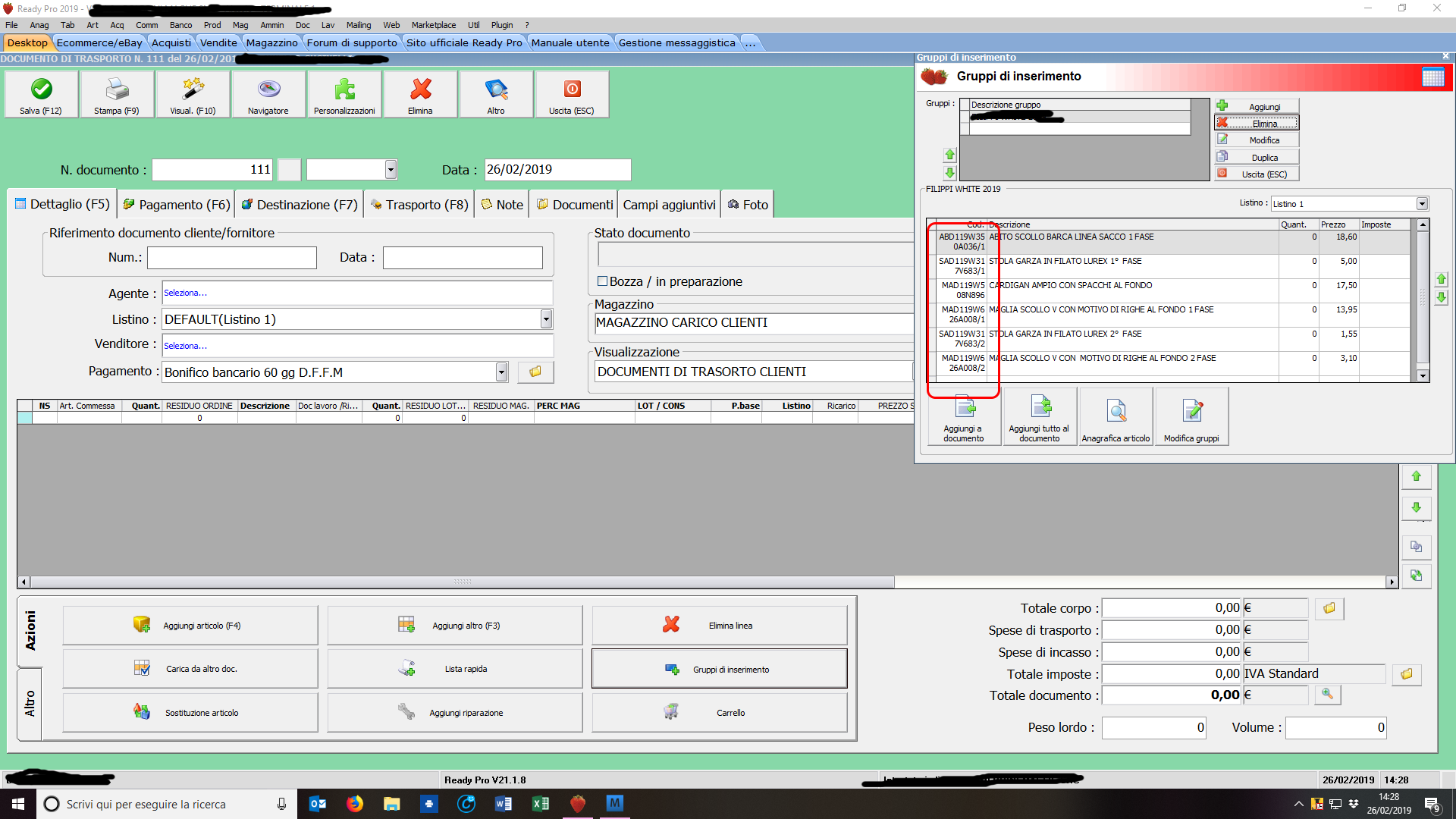This screenshot has height=819, width=1456.
Task: Print with Stampa (F9) button
Action: tap(117, 94)
